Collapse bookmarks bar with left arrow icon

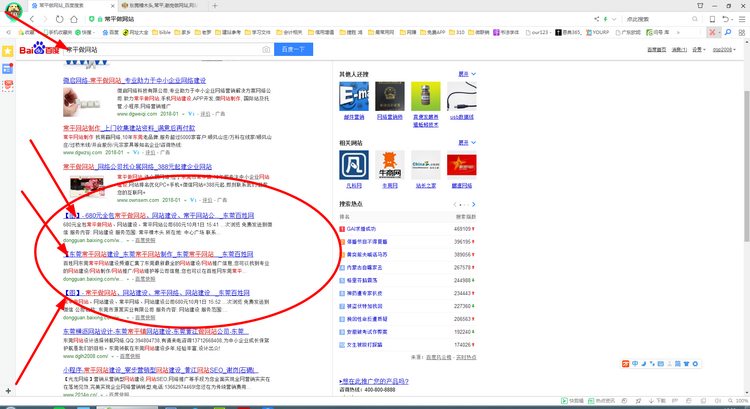[8, 32]
